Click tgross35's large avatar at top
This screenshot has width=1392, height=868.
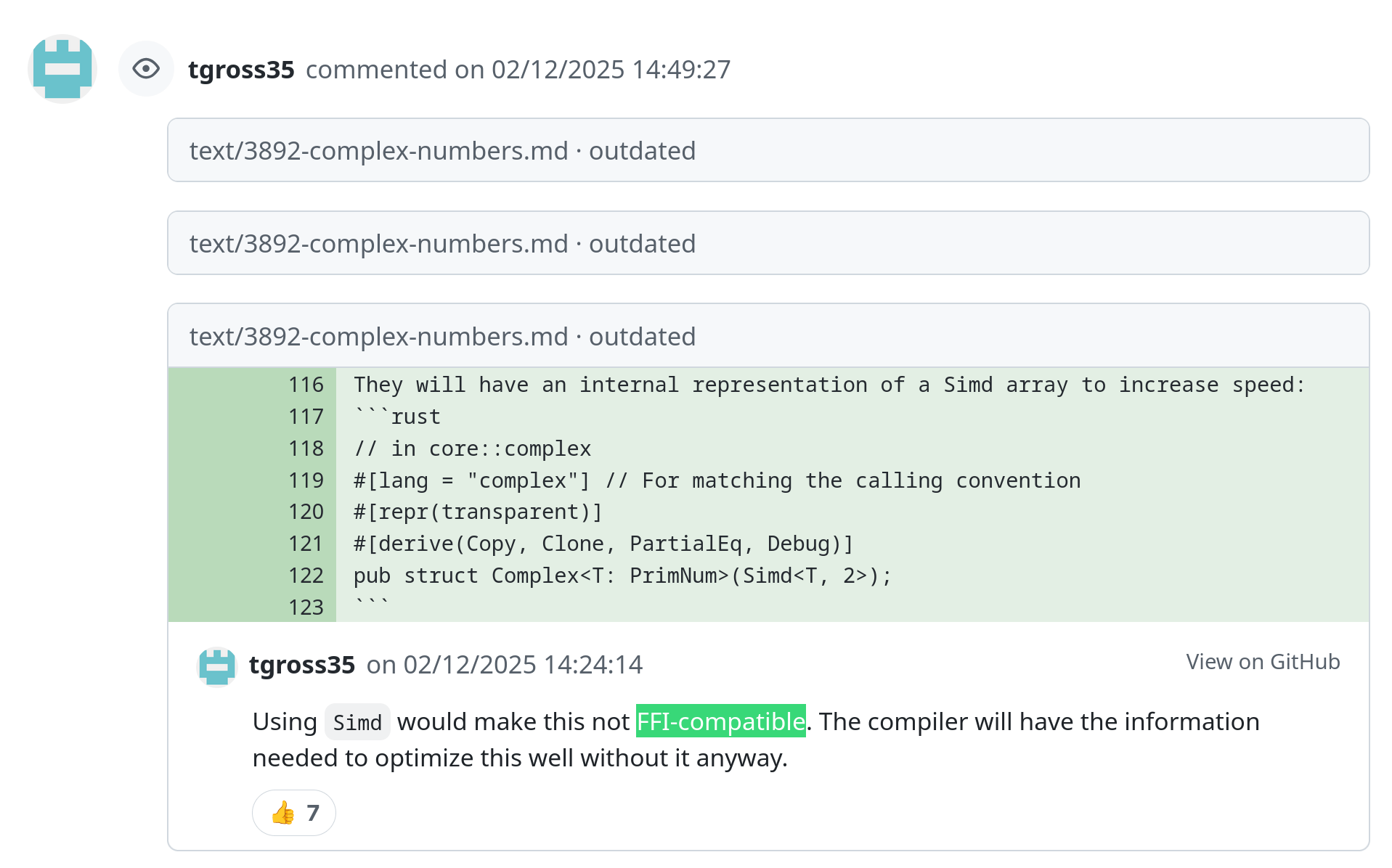[62, 69]
